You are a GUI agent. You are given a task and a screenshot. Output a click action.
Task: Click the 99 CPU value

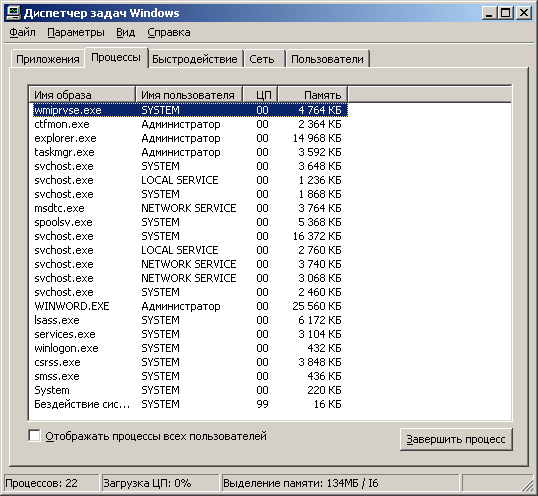[x=262, y=404]
